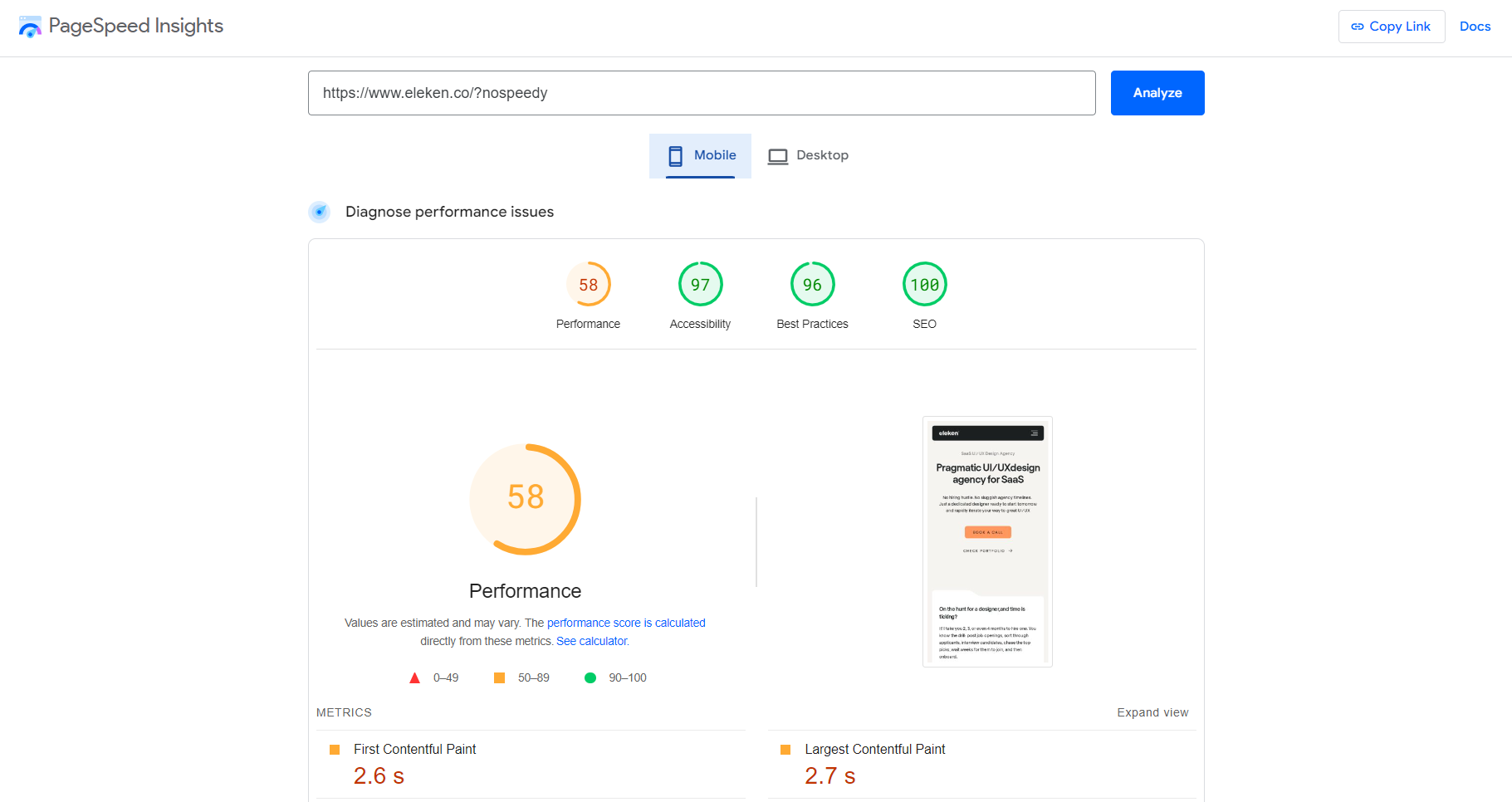This screenshot has height=802, width=1512.
Task: Click Expand view for metrics
Action: point(1152,712)
